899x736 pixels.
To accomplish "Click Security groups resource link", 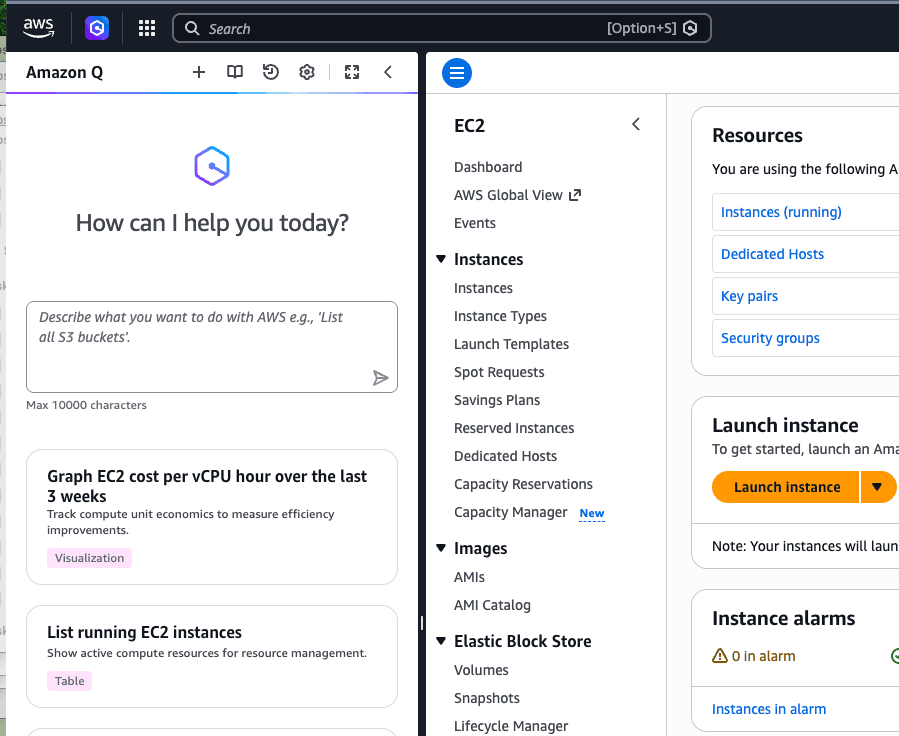I will (770, 338).
